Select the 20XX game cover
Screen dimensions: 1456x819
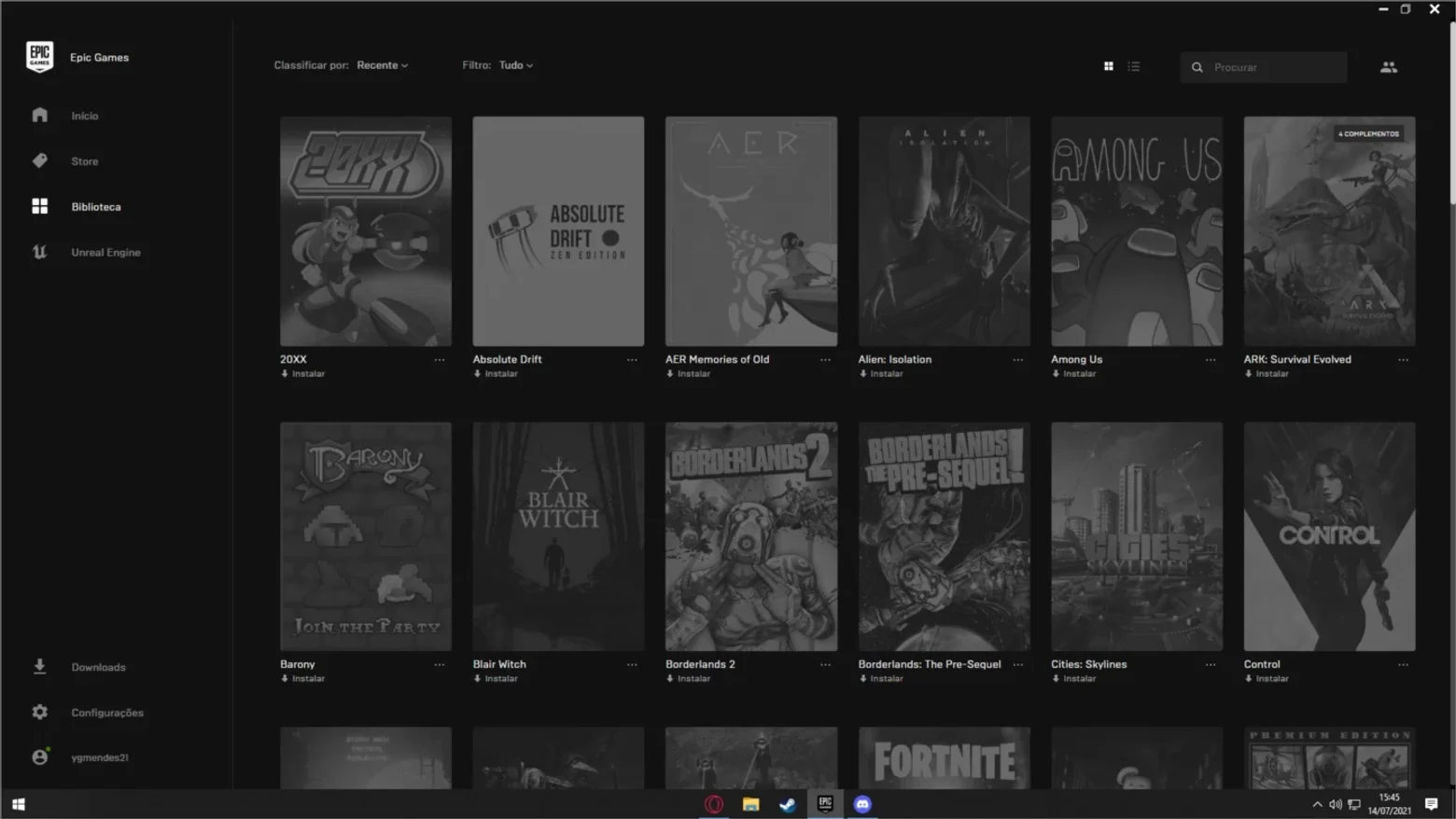366,231
